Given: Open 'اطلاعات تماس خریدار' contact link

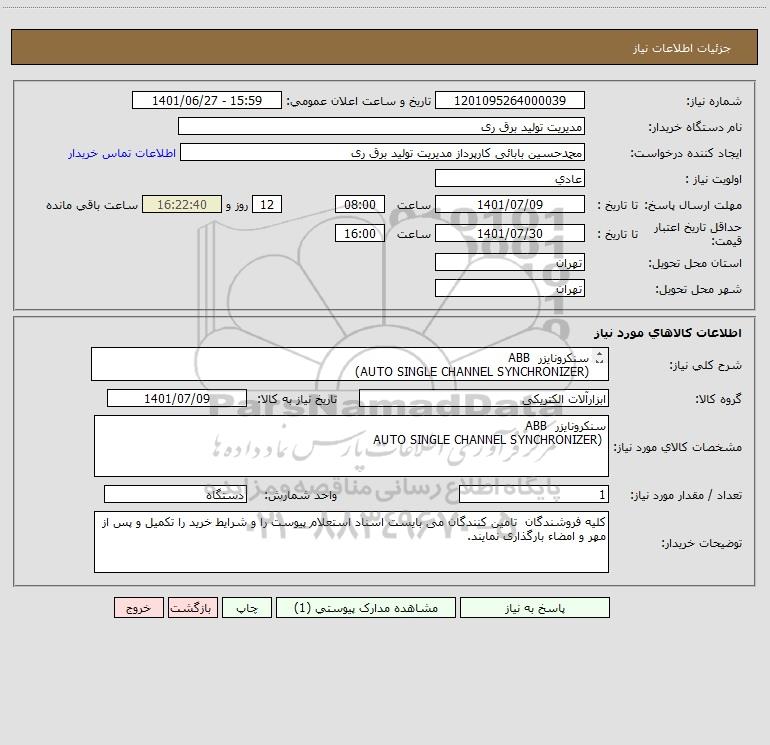Looking at the screenshot, I should (x=122, y=153).
